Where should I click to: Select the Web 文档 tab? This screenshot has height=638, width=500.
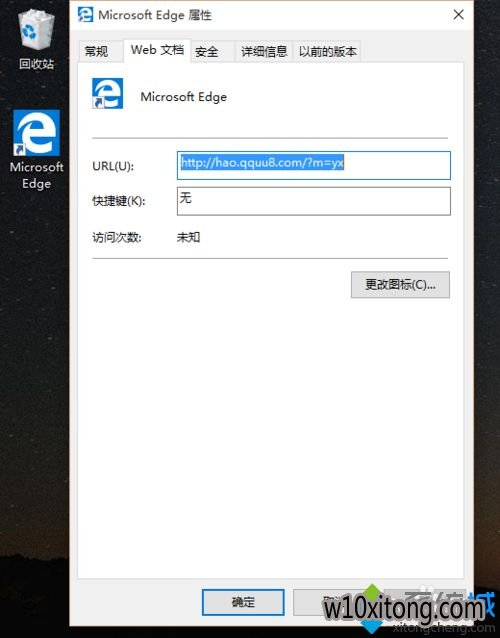click(157, 50)
